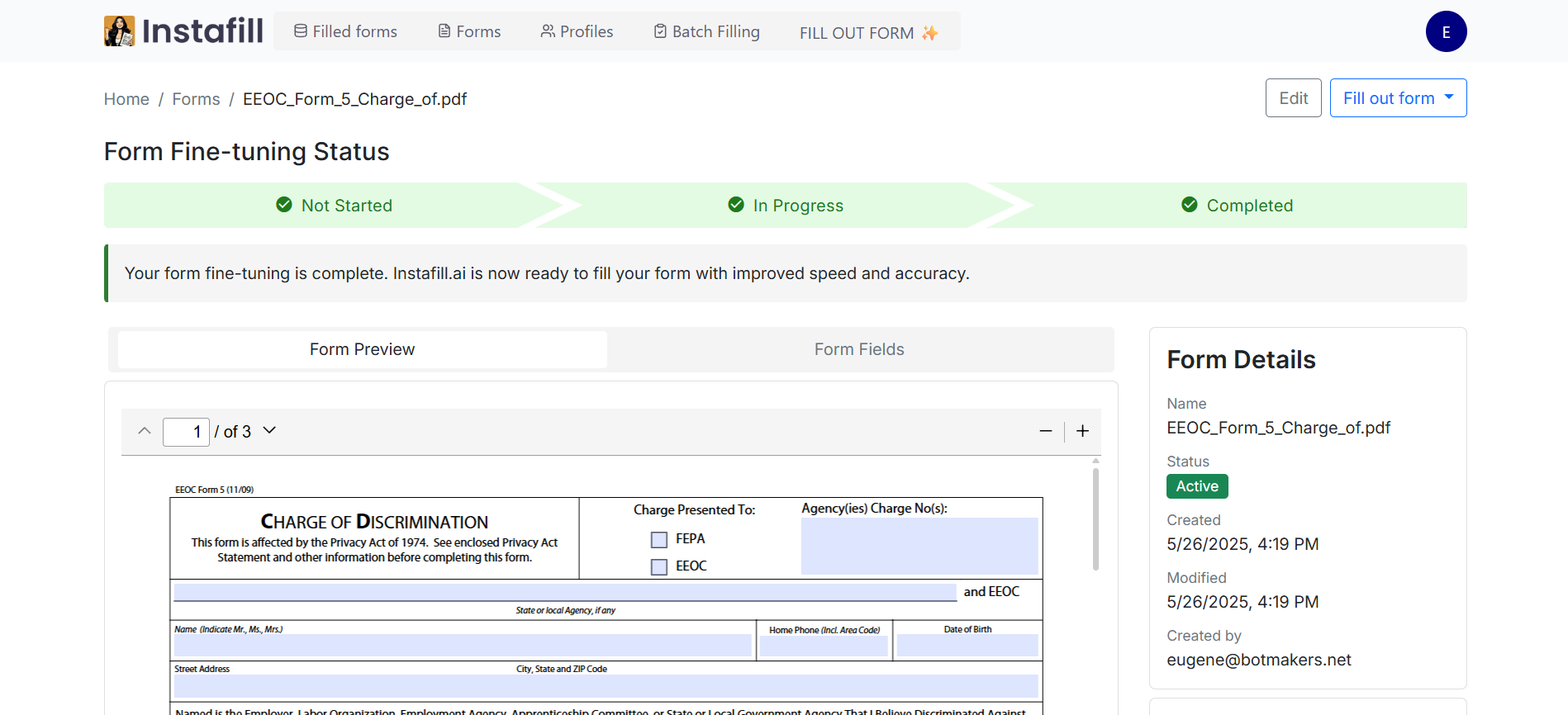Open the user avatar E menu
1568x715 pixels.
click(1446, 31)
